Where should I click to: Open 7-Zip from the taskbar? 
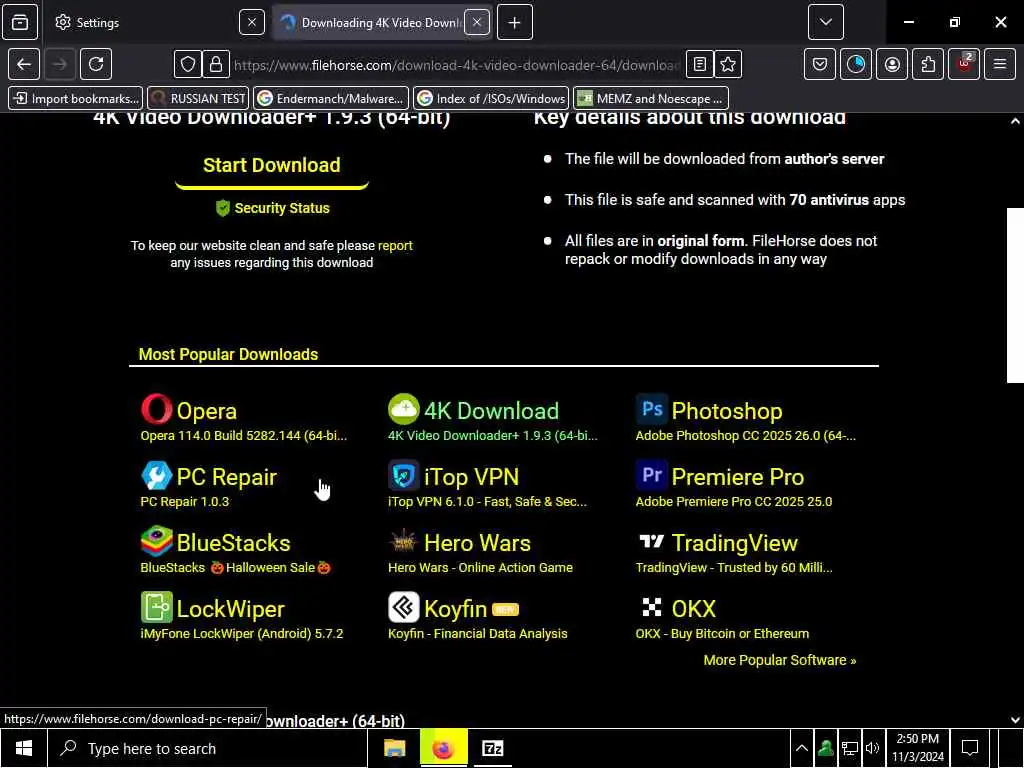tap(492, 748)
